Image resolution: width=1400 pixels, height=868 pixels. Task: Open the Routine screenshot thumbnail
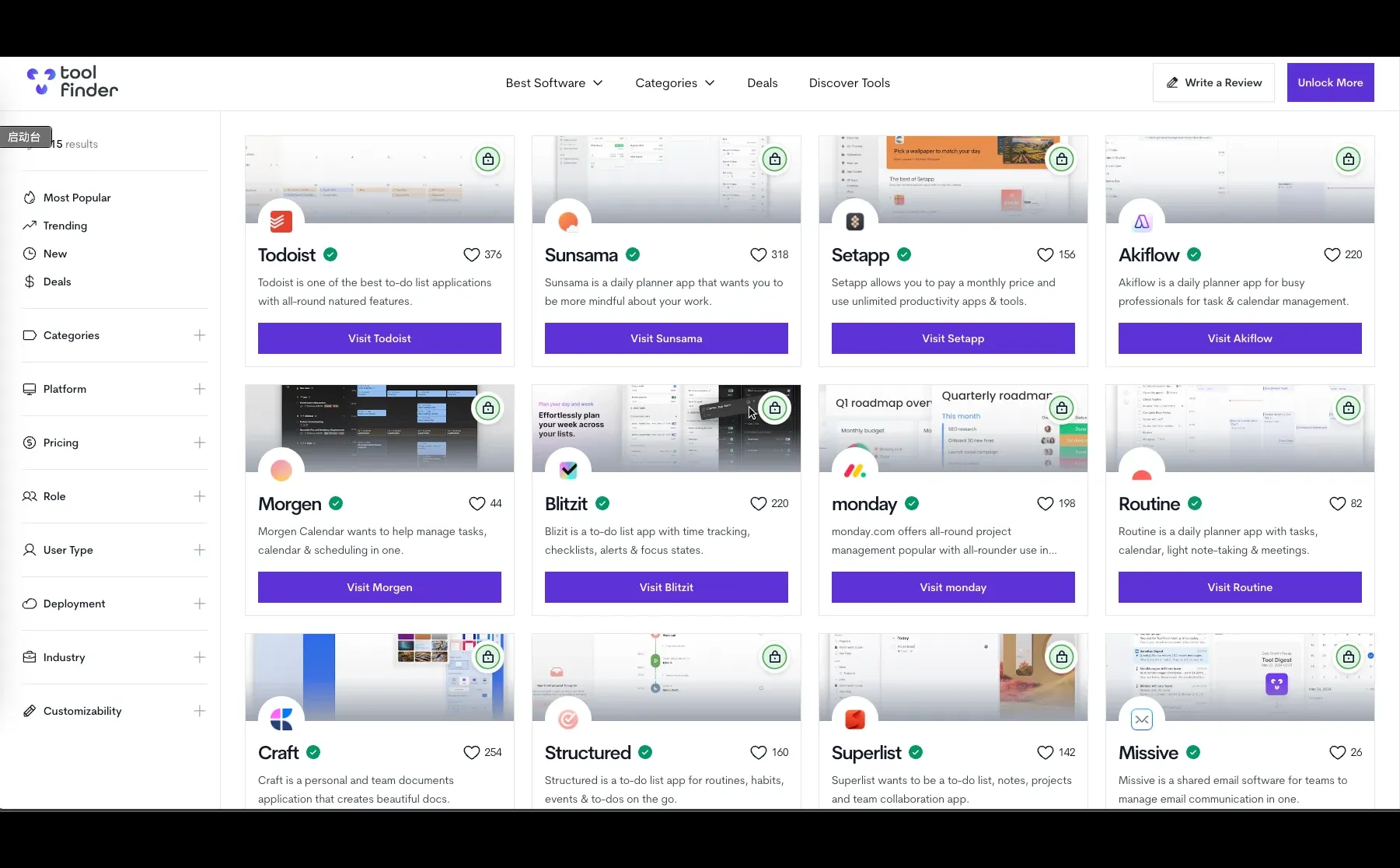point(1240,429)
